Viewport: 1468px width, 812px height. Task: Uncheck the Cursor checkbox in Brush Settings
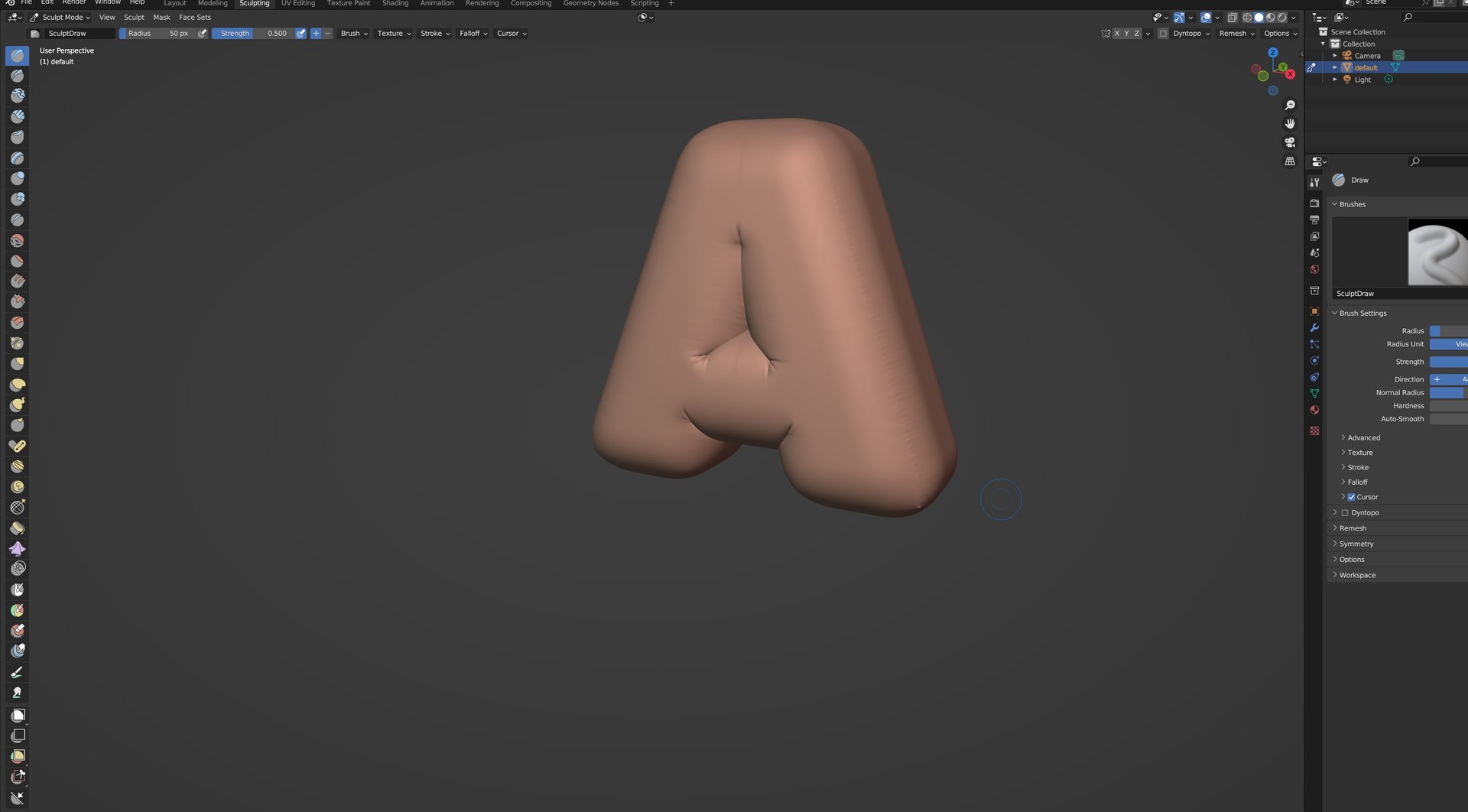pyautogui.click(x=1351, y=497)
